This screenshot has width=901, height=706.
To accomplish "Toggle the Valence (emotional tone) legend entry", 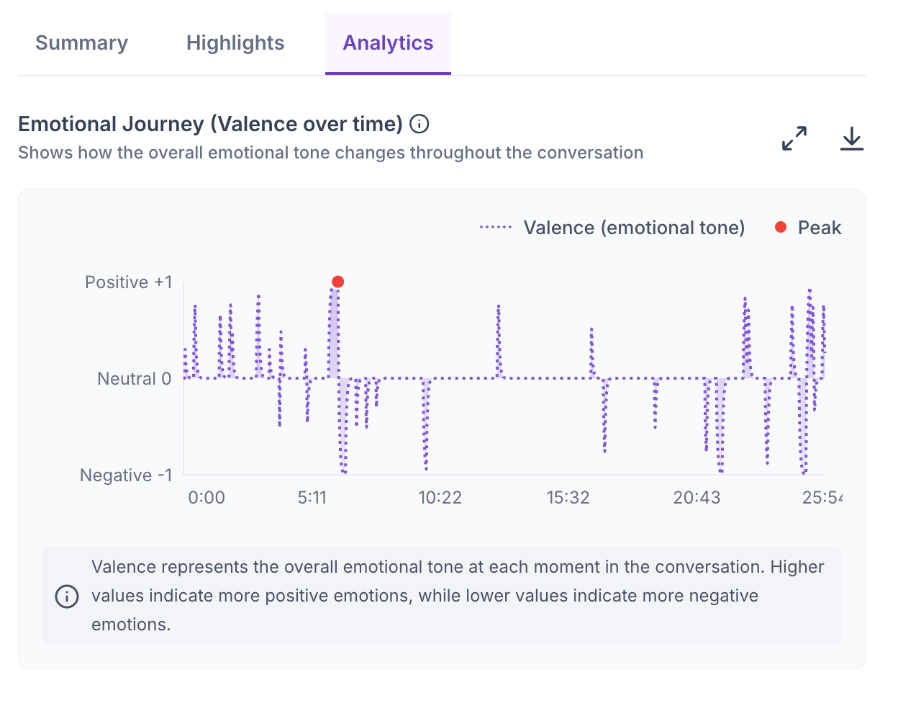I will 612,227.
